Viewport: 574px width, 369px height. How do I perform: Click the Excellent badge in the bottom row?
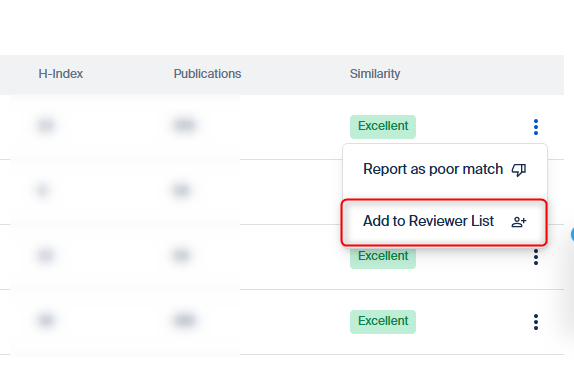coord(383,322)
